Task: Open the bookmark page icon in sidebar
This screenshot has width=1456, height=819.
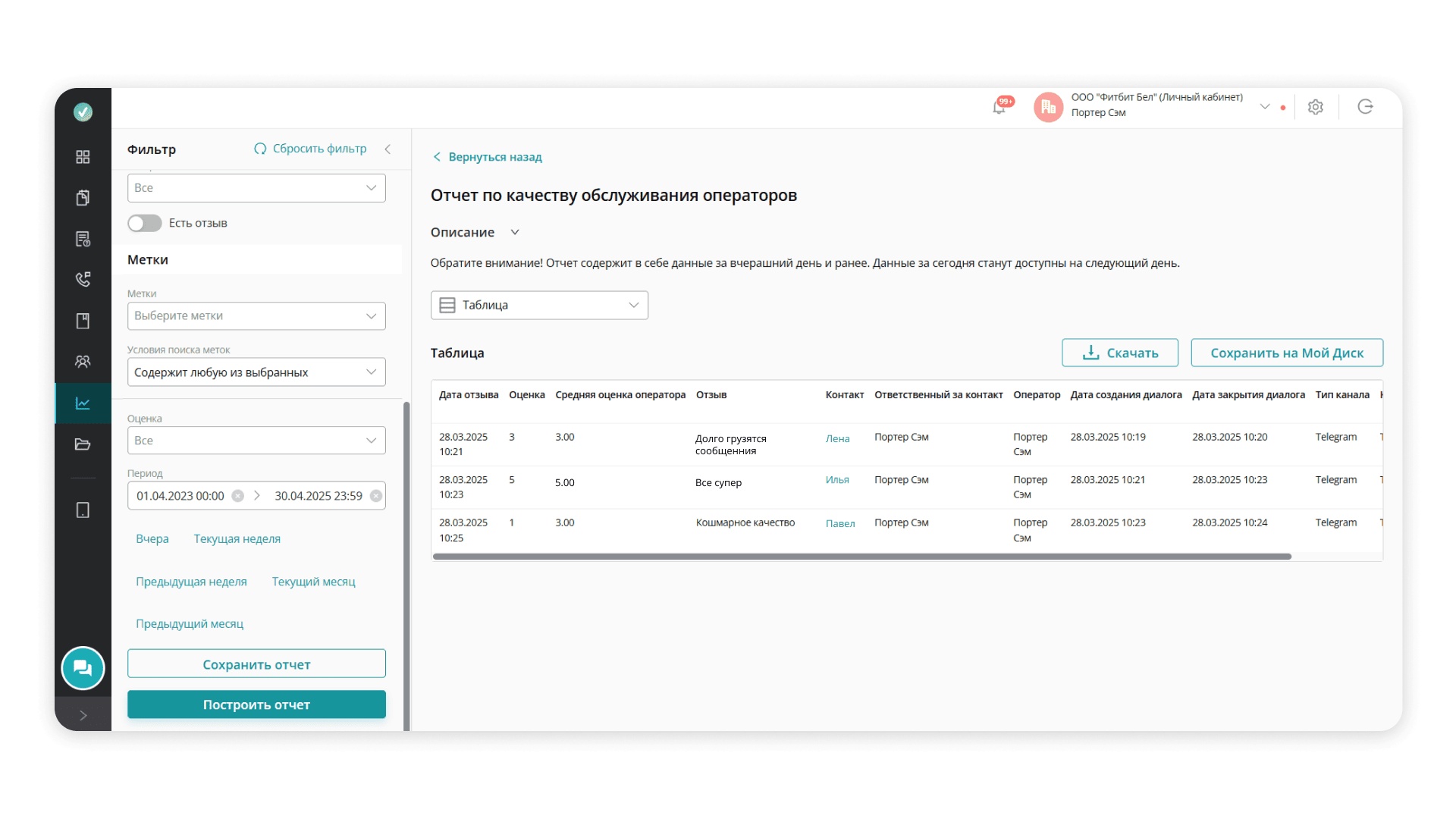Action: pyautogui.click(x=83, y=321)
